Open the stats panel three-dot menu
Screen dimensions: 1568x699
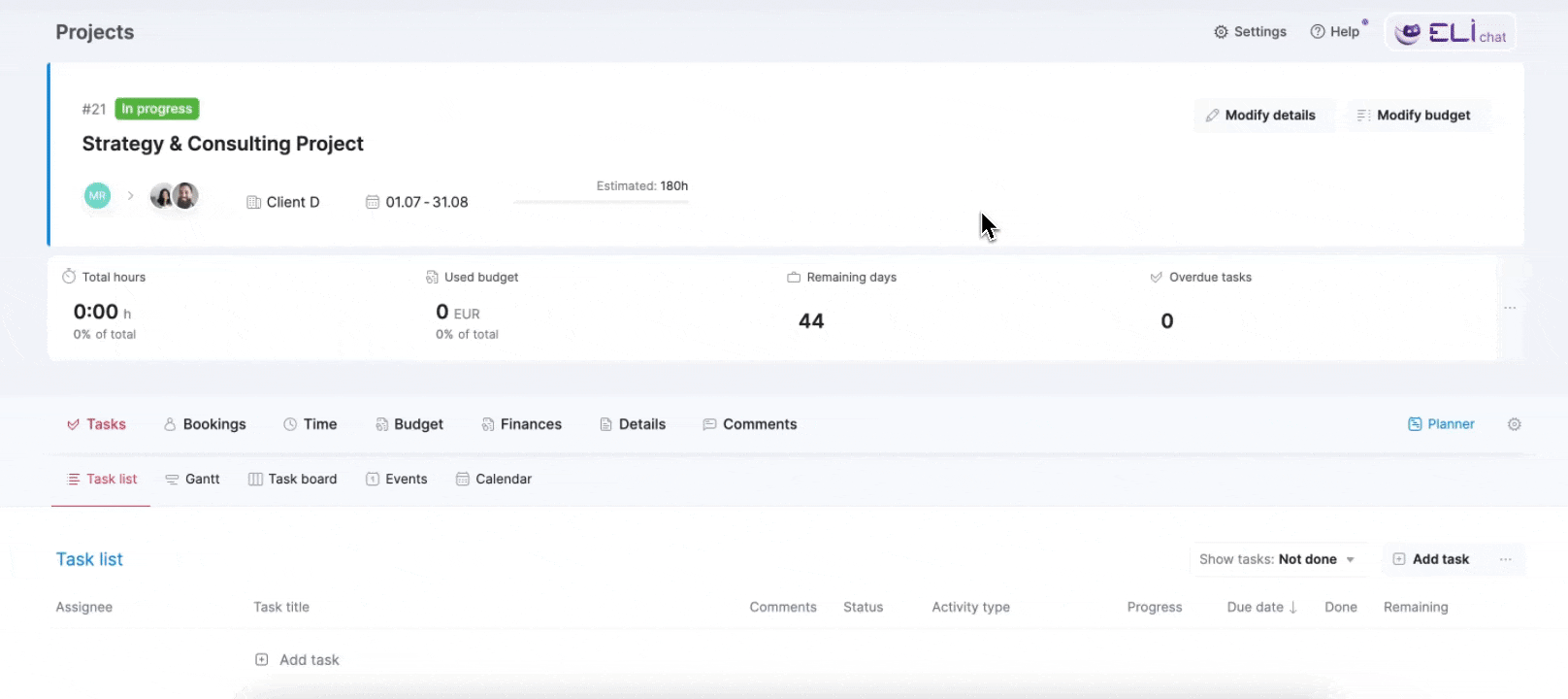click(1510, 308)
